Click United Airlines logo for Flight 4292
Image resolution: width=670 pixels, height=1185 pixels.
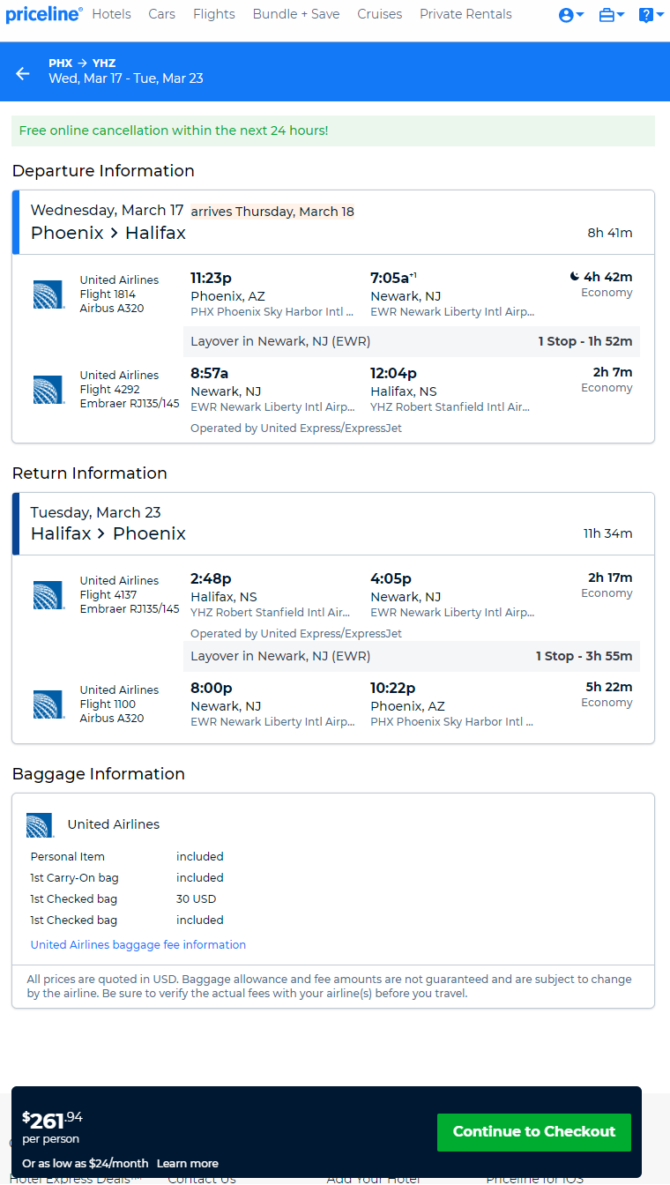click(48, 389)
